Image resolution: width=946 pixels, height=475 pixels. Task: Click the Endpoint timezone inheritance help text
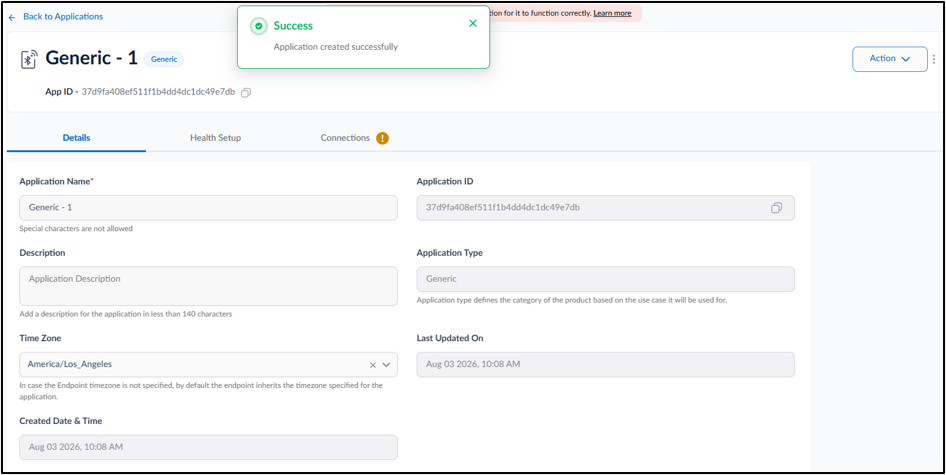tap(201, 391)
